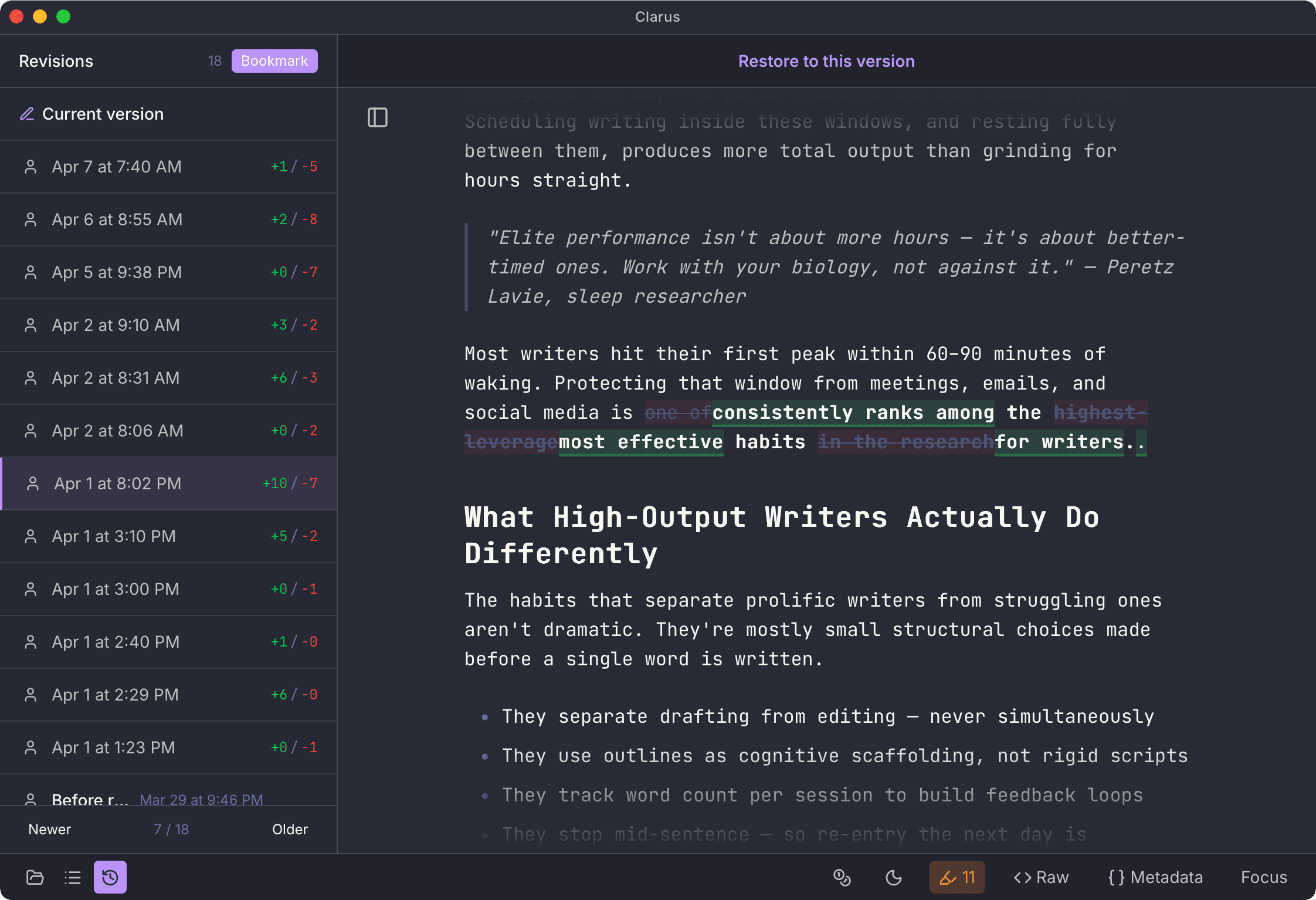Click the pencil icon beside Current version
Image resolution: width=1316 pixels, height=900 pixels.
(27, 114)
